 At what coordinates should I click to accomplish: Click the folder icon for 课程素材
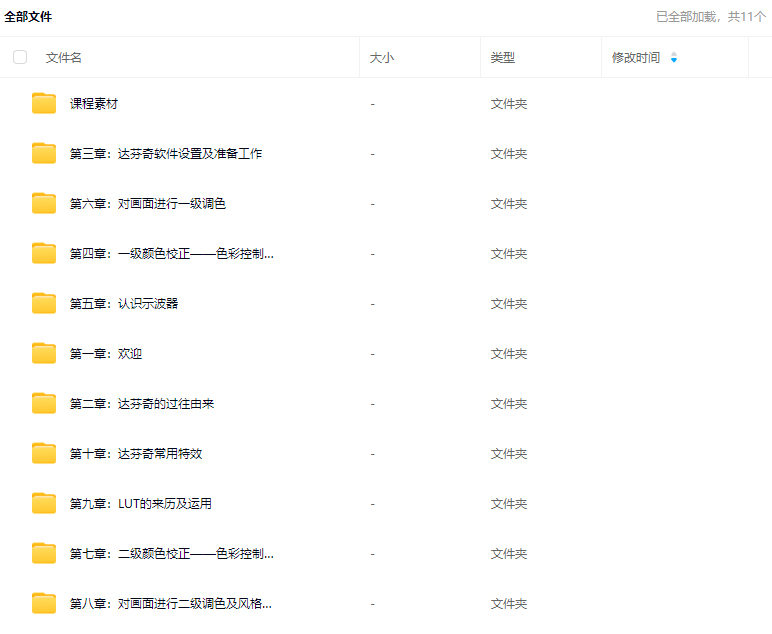44,103
